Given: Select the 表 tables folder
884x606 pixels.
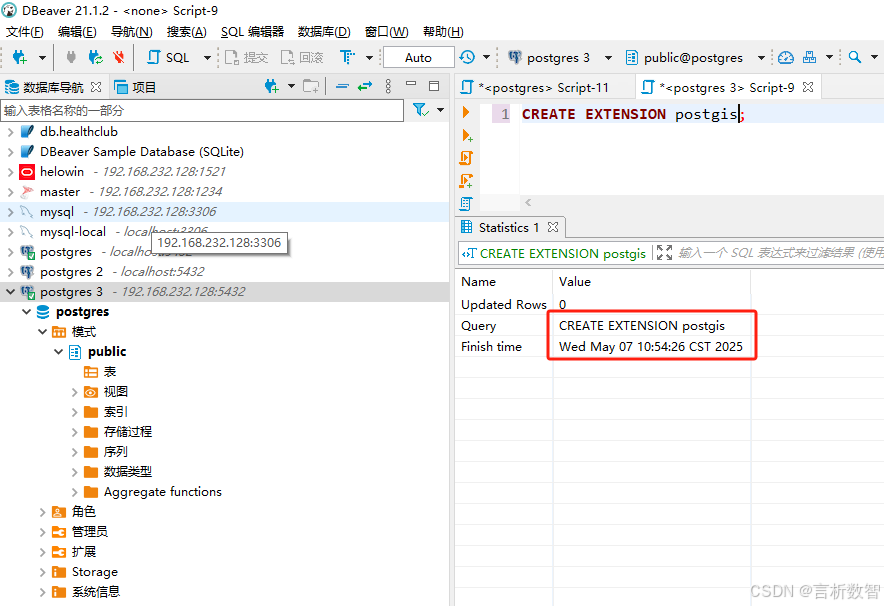Looking at the screenshot, I should 100,371.
